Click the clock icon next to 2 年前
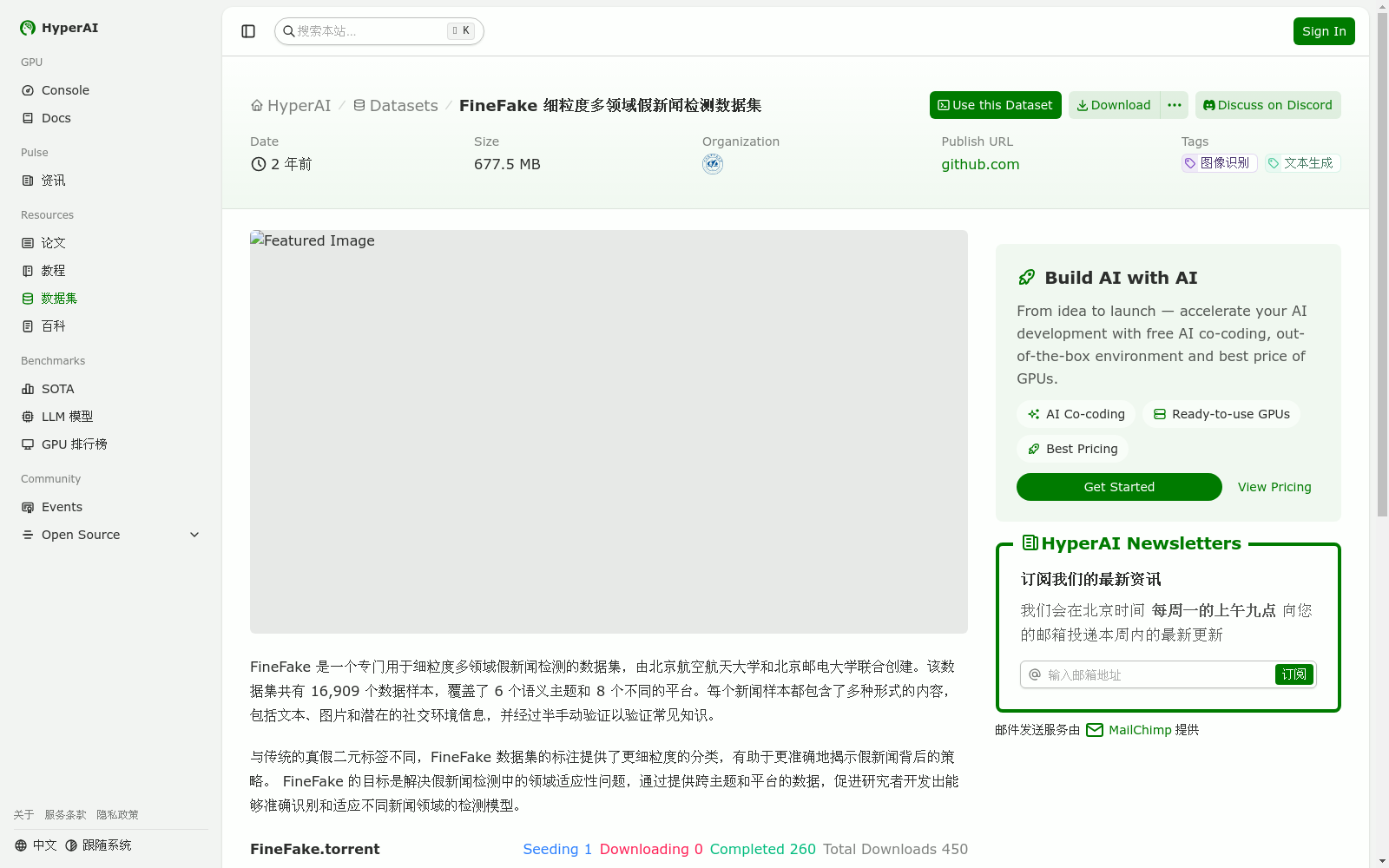This screenshot has height=868, width=1389. (258, 164)
